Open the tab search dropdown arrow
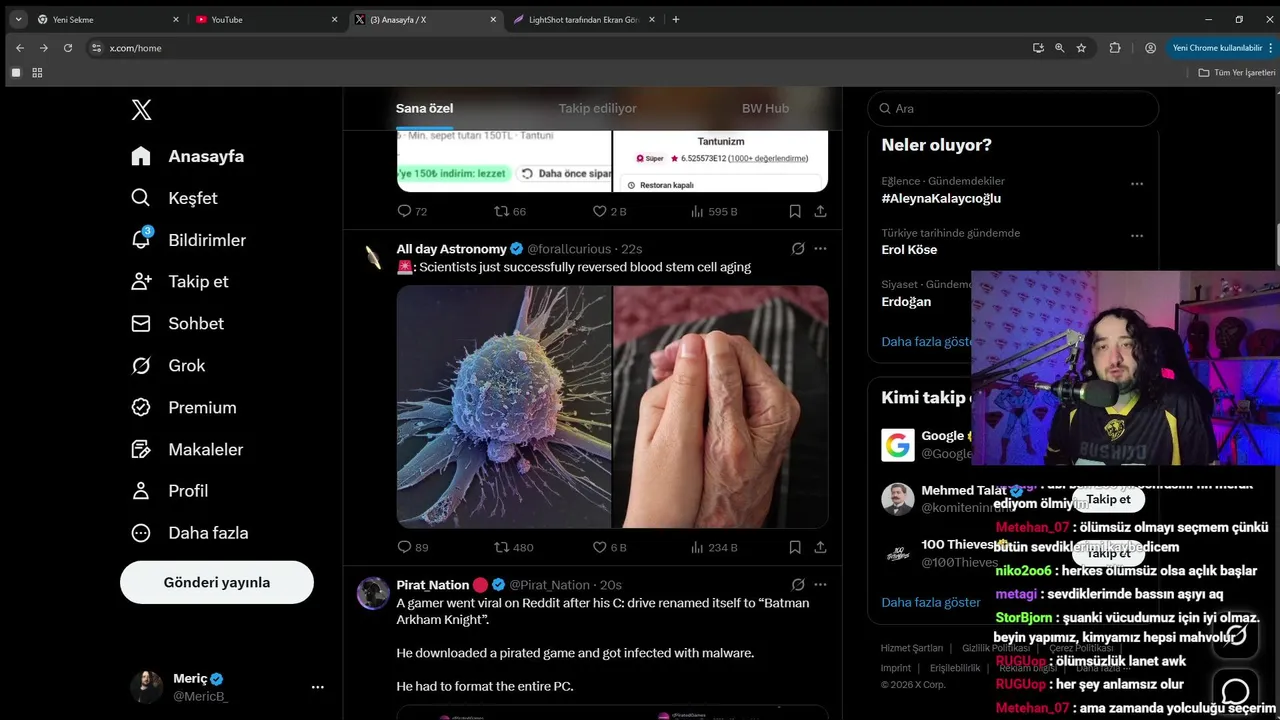The width and height of the screenshot is (1280, 720). pyautogui.click(x=18, y=19)
